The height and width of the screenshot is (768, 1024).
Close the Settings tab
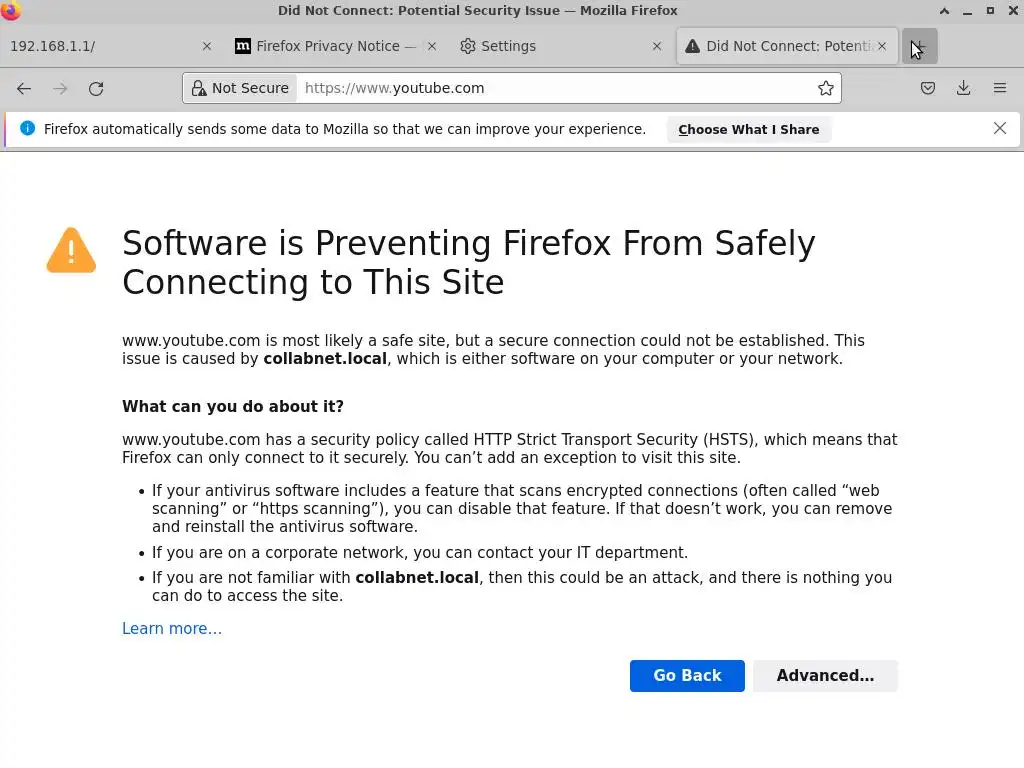click(657, 46)
